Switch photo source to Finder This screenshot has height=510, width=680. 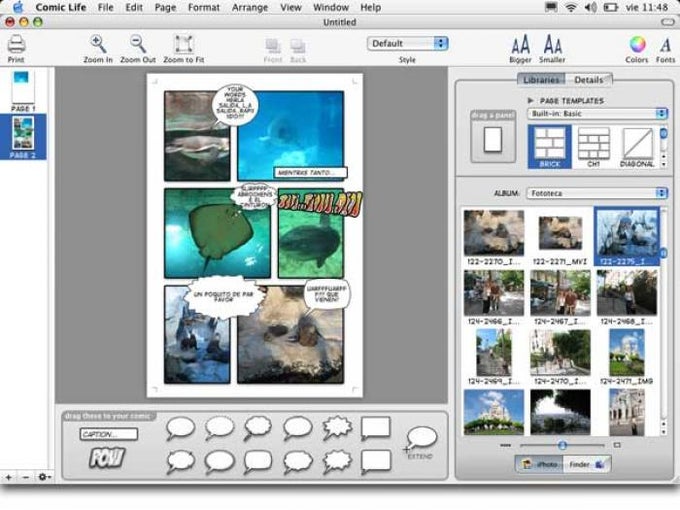pyautogui.click(x=586, y=464)
